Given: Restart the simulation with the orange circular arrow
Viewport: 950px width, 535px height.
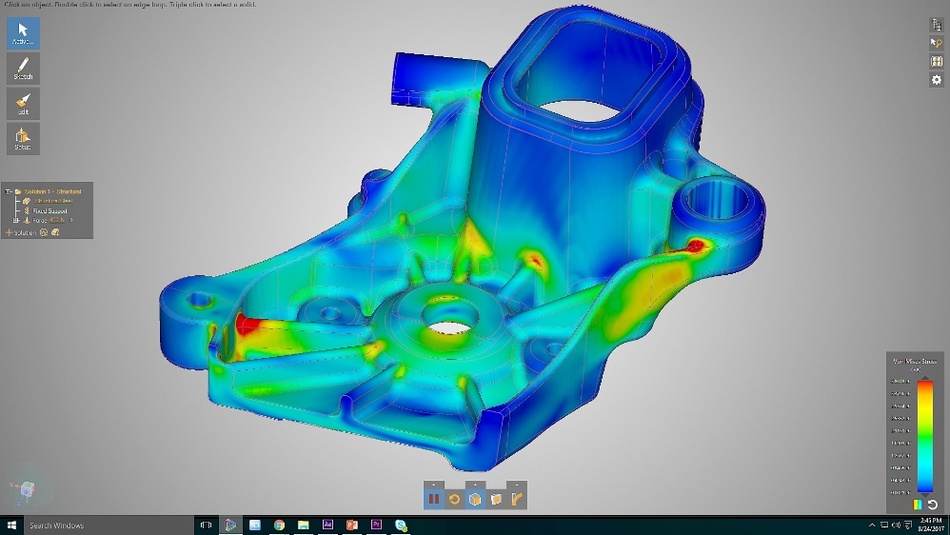Looking at the screenshot, I should pos(454,499).
